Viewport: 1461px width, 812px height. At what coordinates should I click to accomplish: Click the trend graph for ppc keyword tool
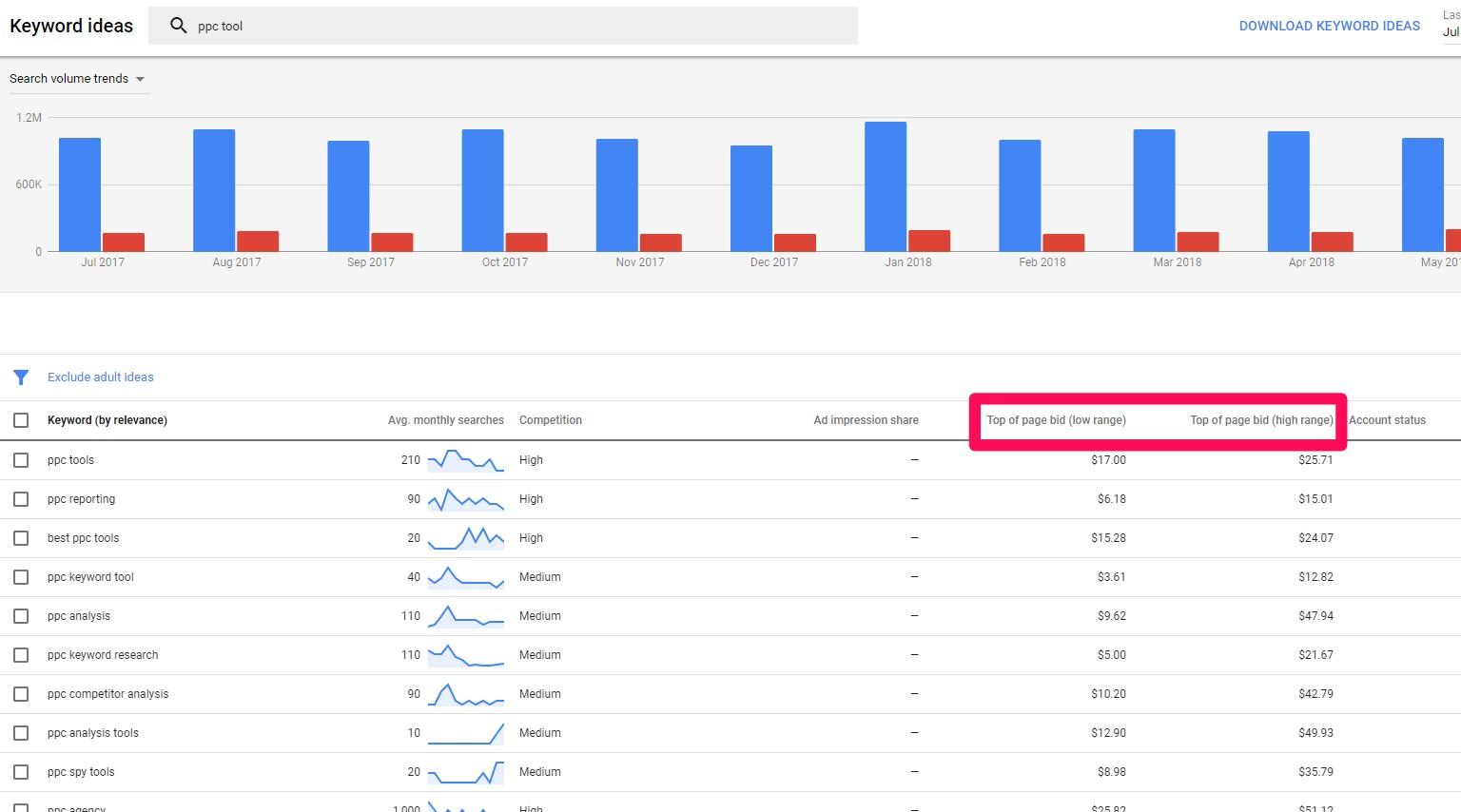pos(465,576)
